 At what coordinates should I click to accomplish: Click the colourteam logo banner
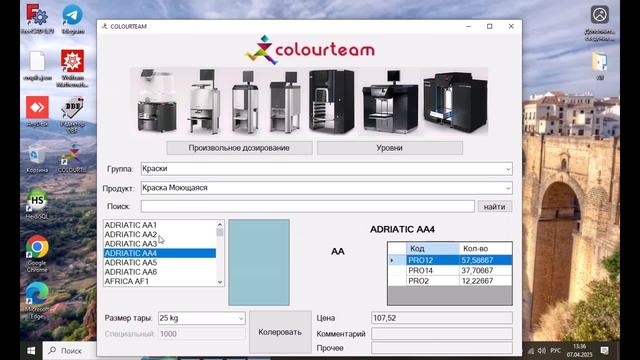coord(310,50)
